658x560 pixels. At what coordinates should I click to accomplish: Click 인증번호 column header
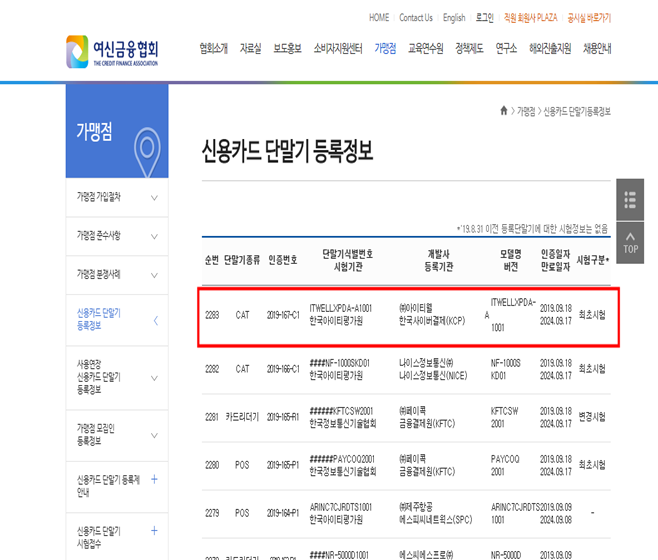coord(283,260)
